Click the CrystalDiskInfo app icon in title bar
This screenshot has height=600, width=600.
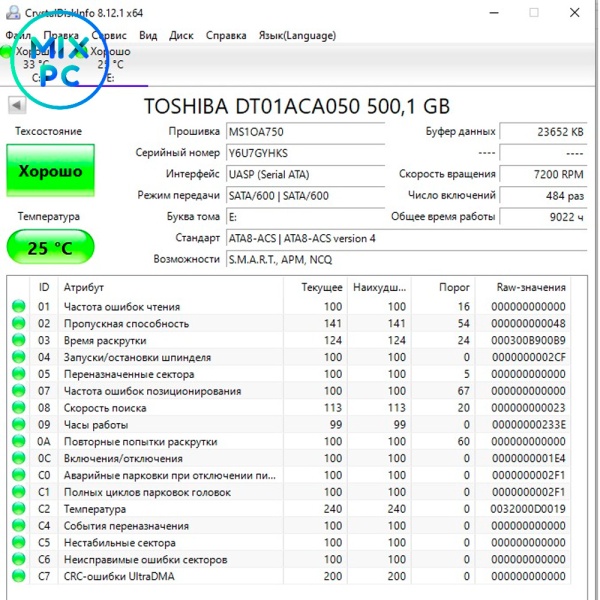click(13, 13)
